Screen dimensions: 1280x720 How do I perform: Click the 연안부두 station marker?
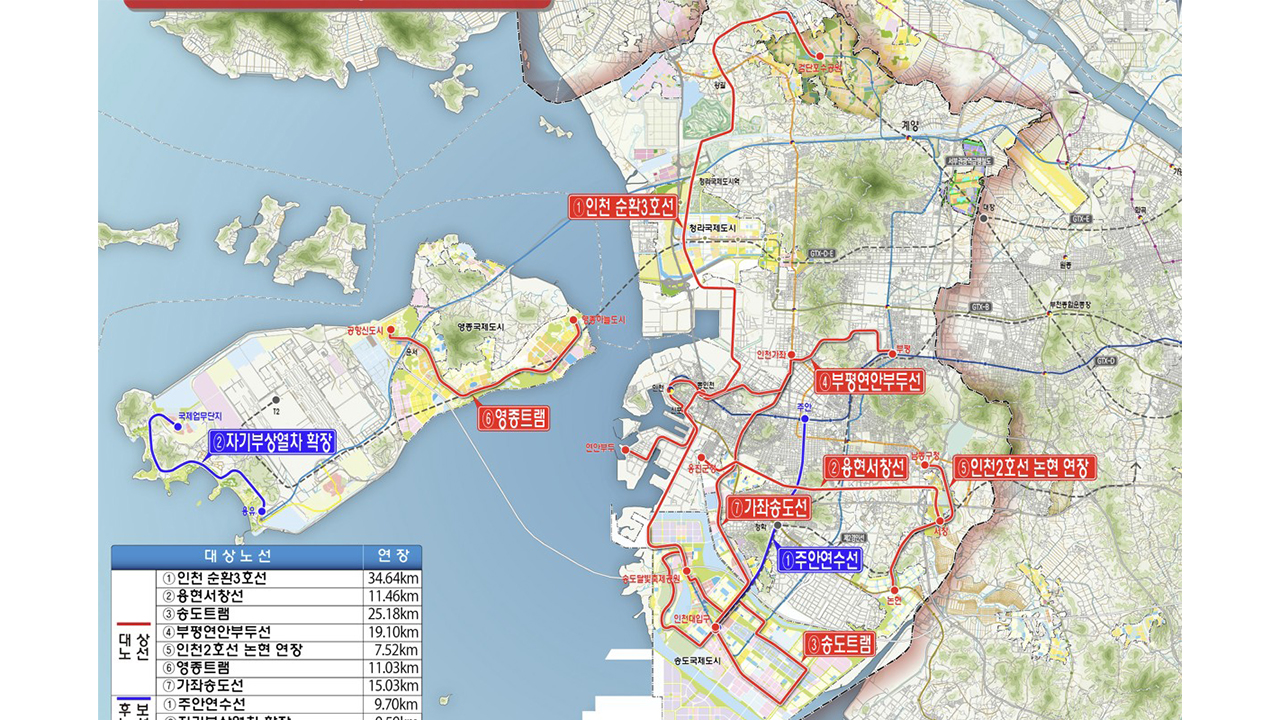[625, 450]
